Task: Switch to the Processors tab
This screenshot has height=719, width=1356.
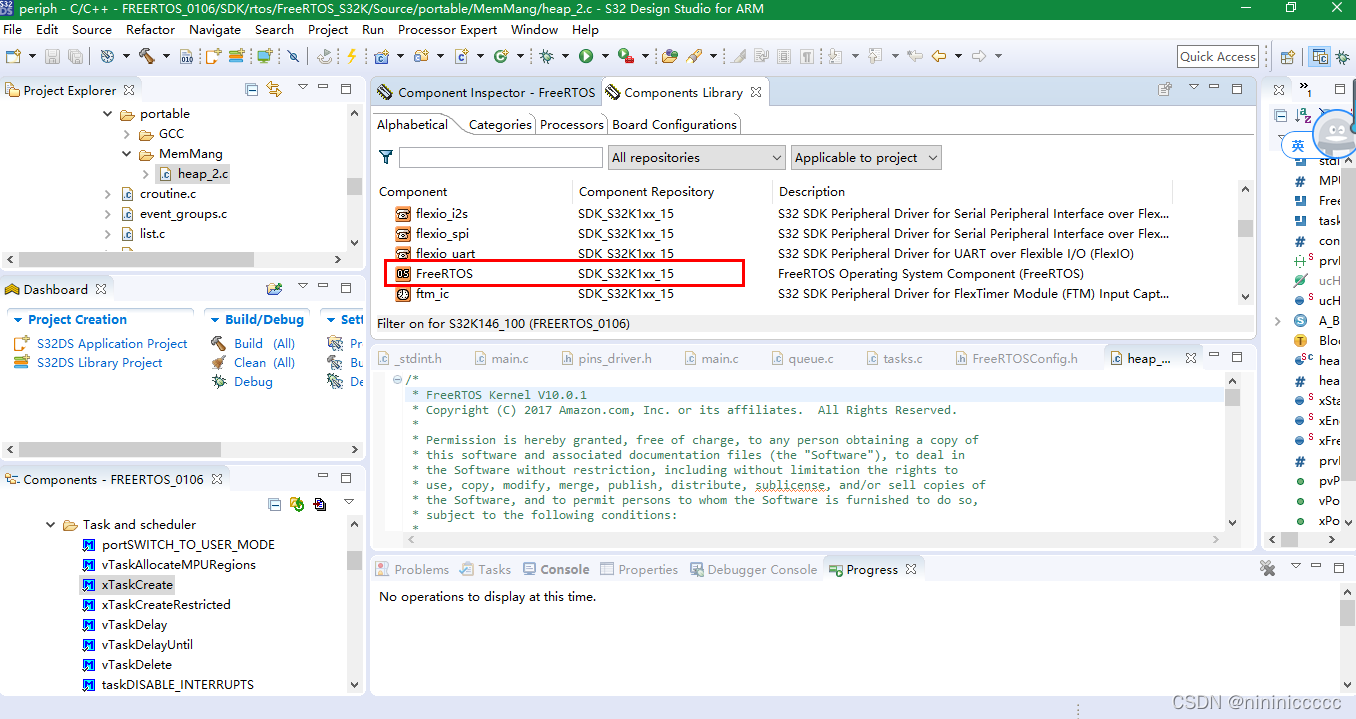Action: (x=572, y=125)
